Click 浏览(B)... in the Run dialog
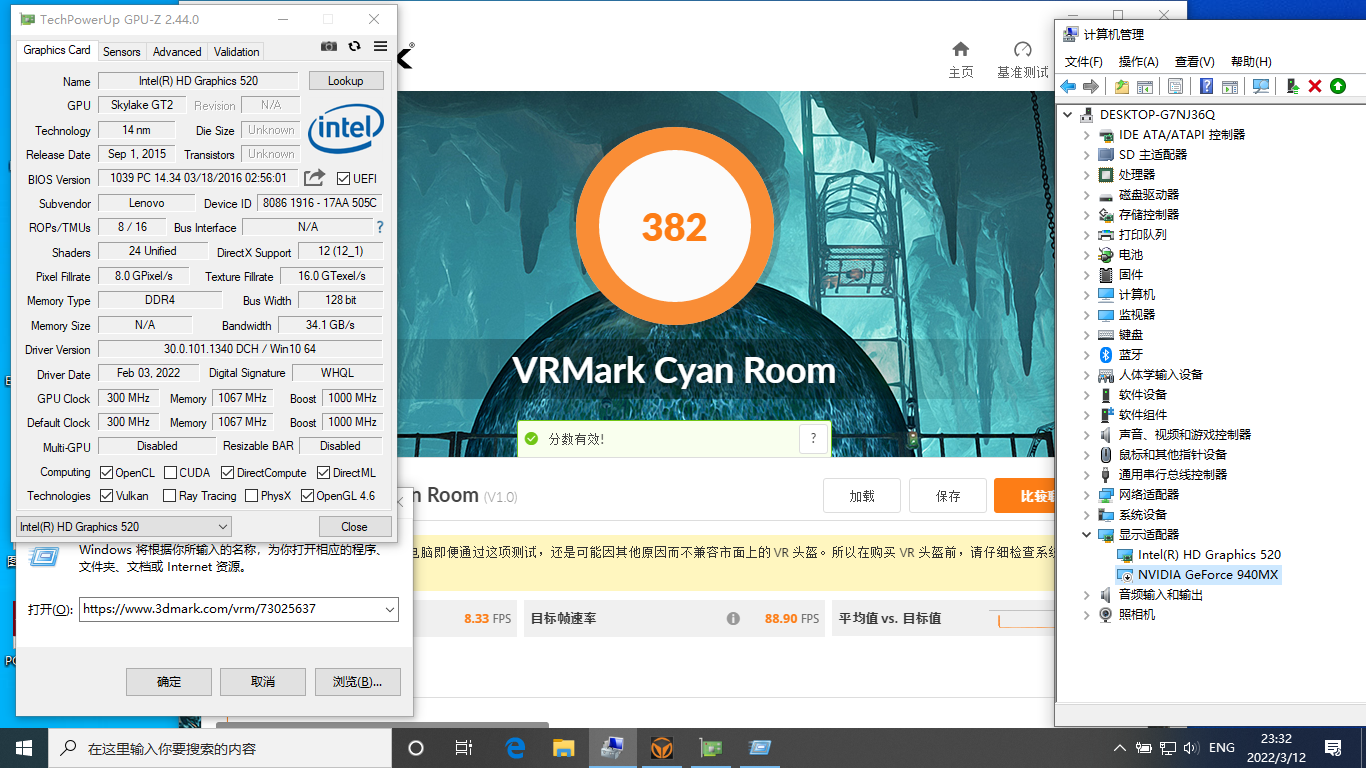The width and height of the screenshot is (1366, 768). [357, 682]
